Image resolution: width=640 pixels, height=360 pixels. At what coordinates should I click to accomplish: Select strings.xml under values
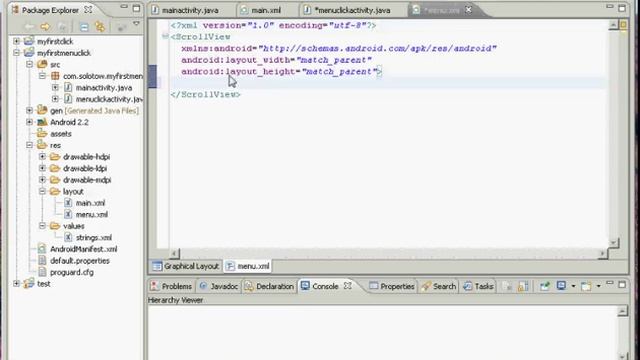[94, 238]
